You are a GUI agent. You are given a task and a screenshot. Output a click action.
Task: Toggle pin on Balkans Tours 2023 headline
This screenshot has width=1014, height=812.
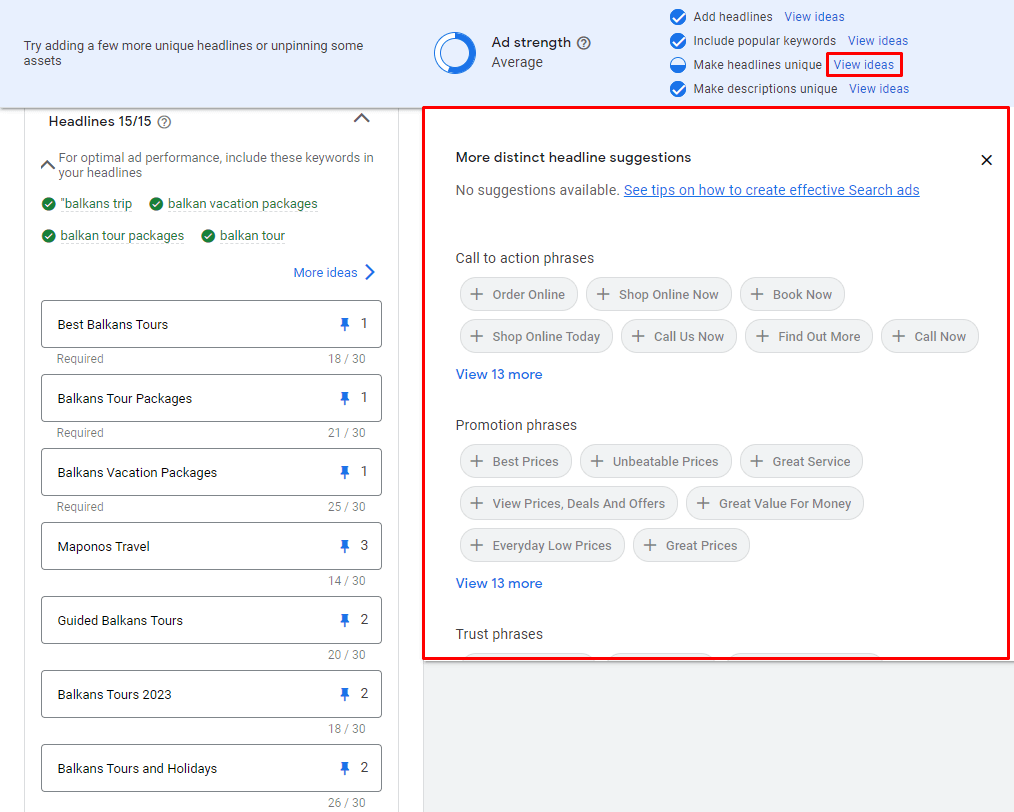345,694
